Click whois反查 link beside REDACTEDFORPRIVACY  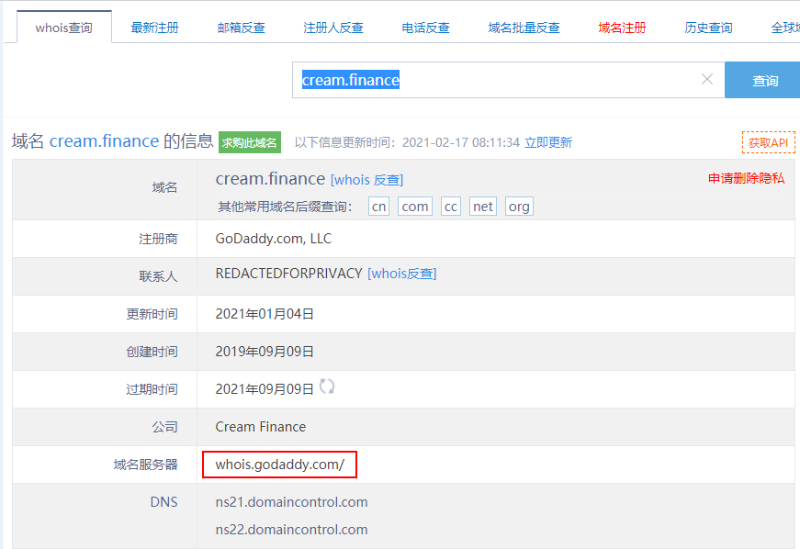click(402, 274)
